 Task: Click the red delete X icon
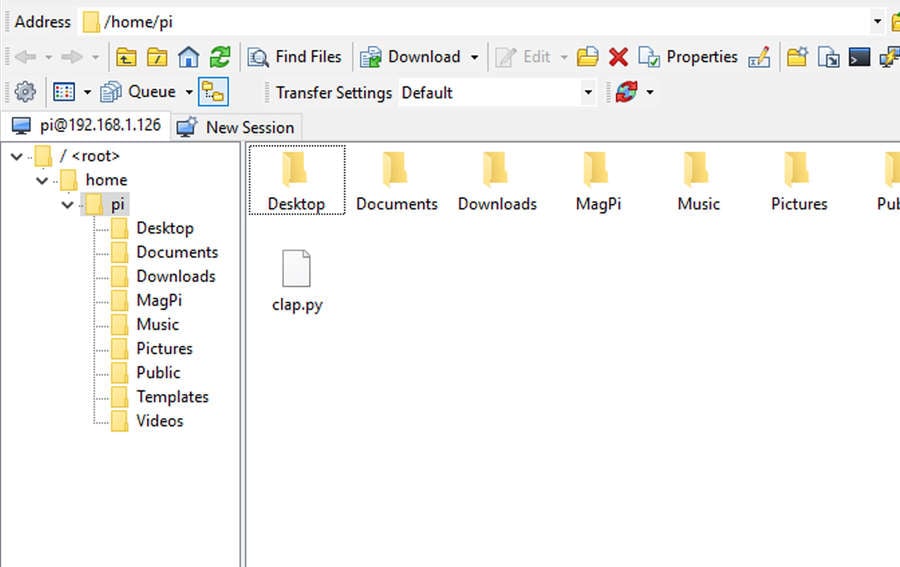pos(618,57)
